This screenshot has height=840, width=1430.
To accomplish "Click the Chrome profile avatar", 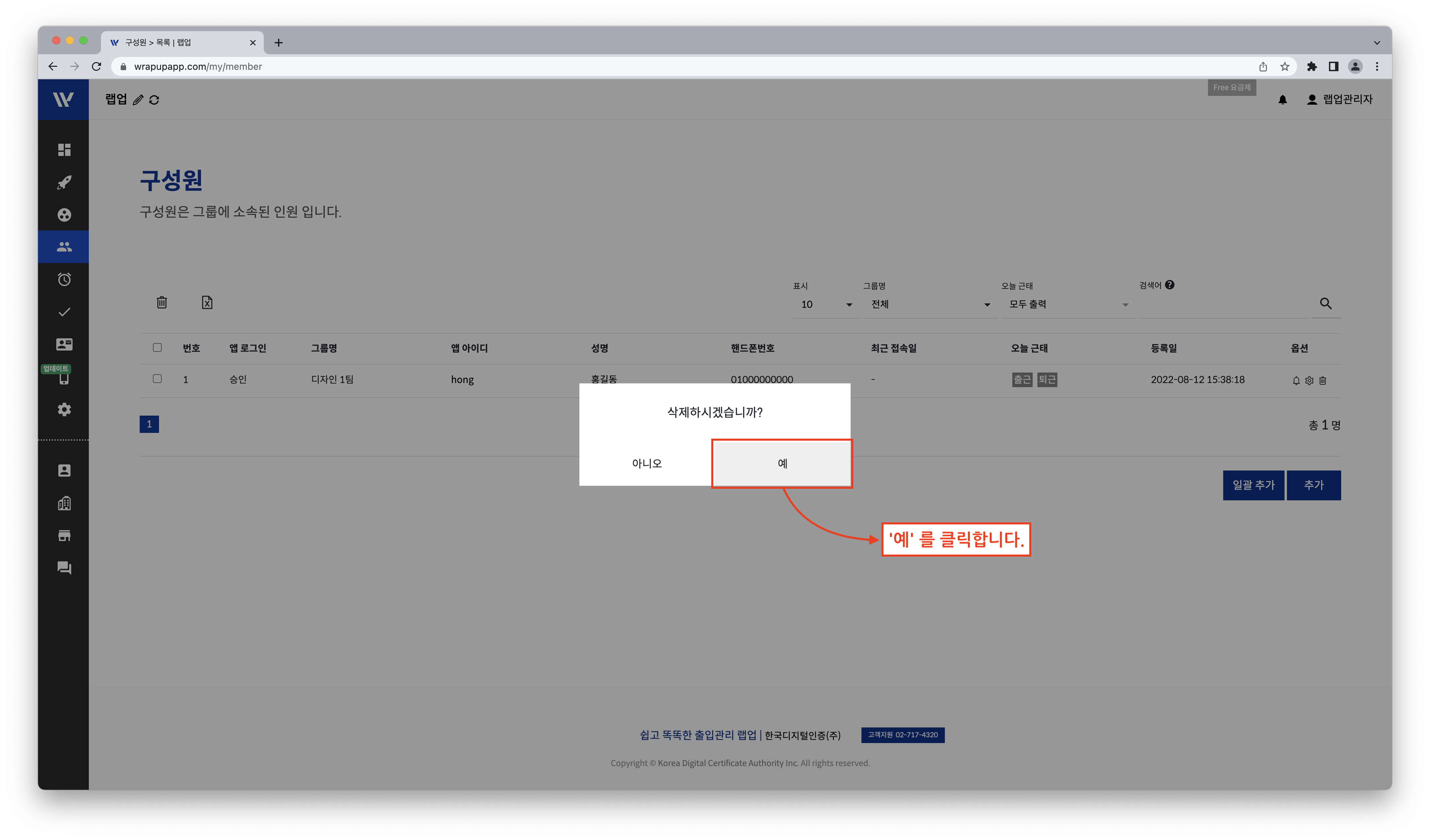I will pos(1355,66).
